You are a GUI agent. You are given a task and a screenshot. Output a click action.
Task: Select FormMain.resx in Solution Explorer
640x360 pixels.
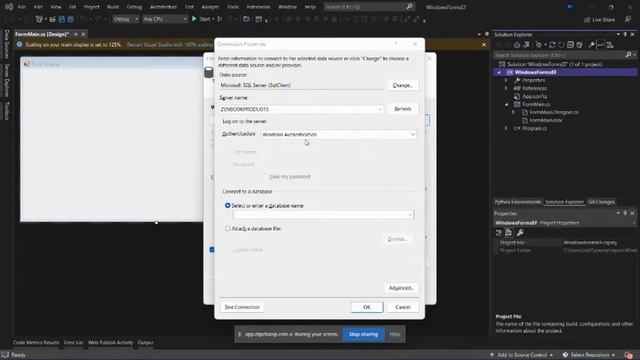click(x=545, y=120)
